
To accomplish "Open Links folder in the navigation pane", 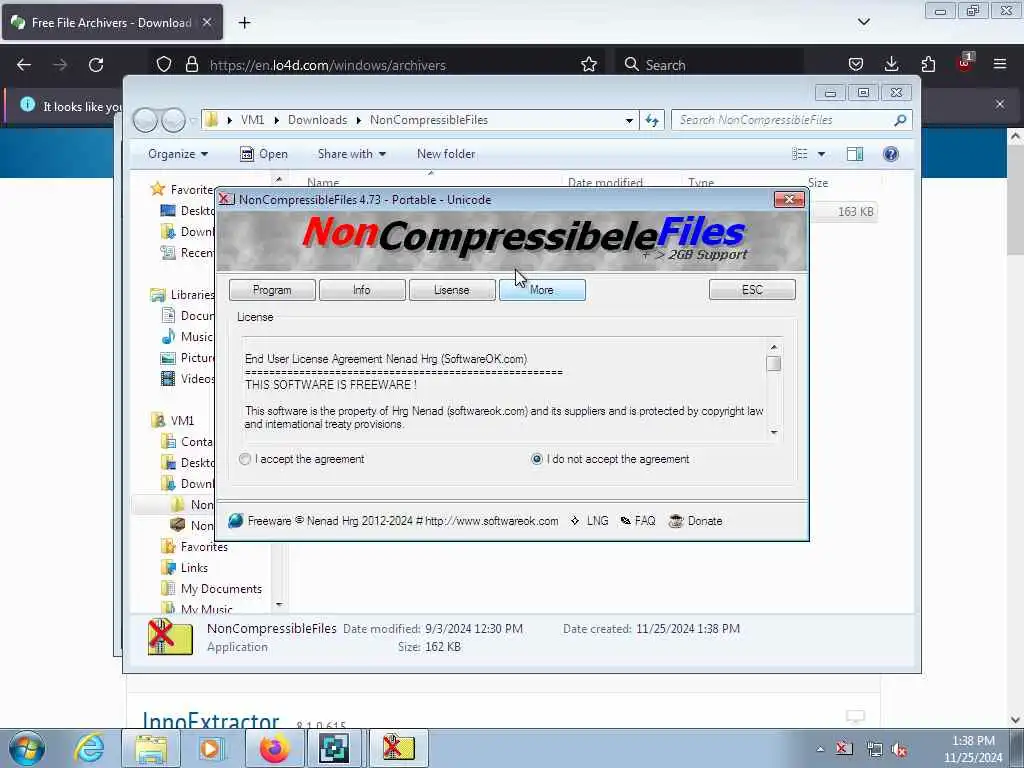I will [194, 568].
